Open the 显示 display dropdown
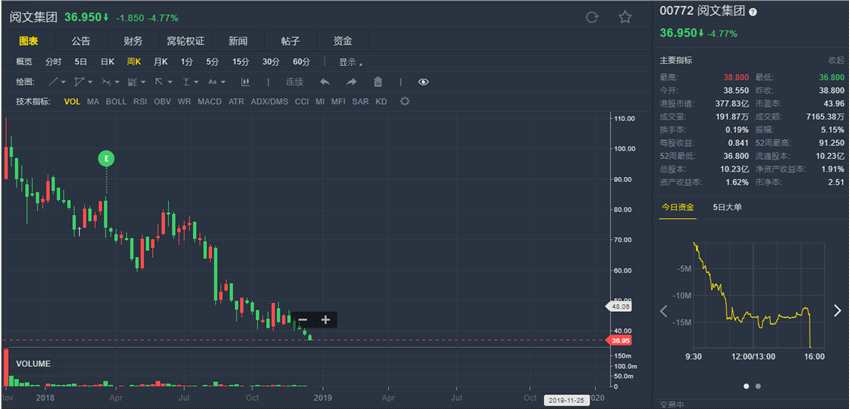The image size is (850, 409). (351, 62)
